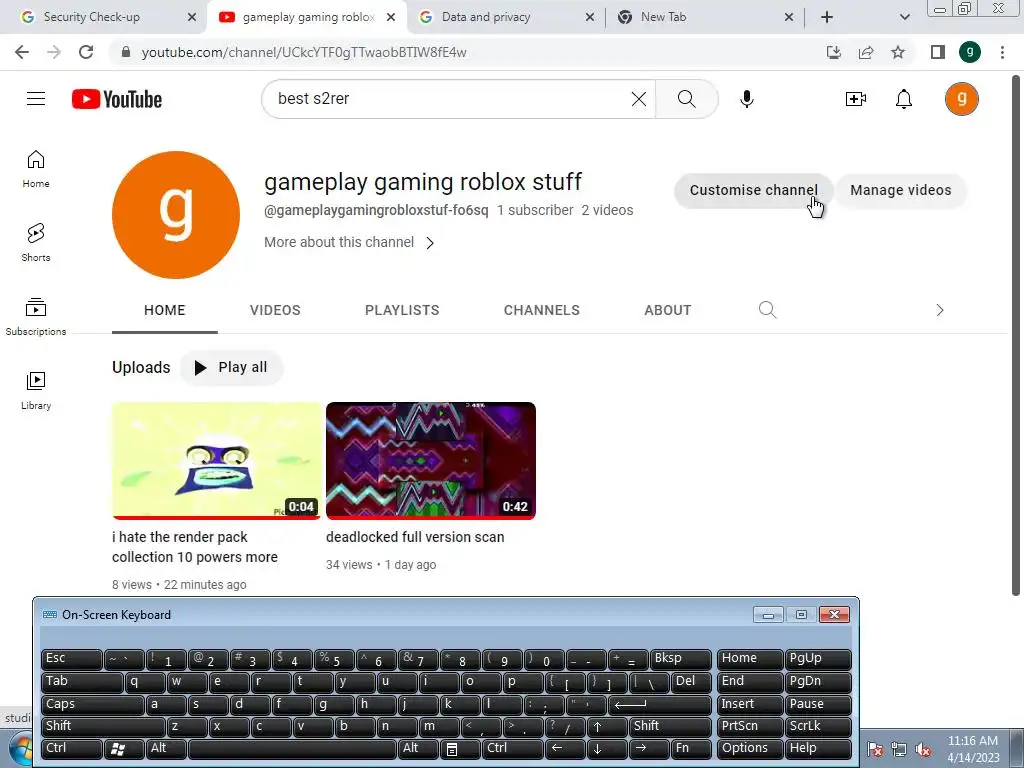
Task: Click the network icon in the system tray
Action: pyautogui.click(x=899, y=750)
